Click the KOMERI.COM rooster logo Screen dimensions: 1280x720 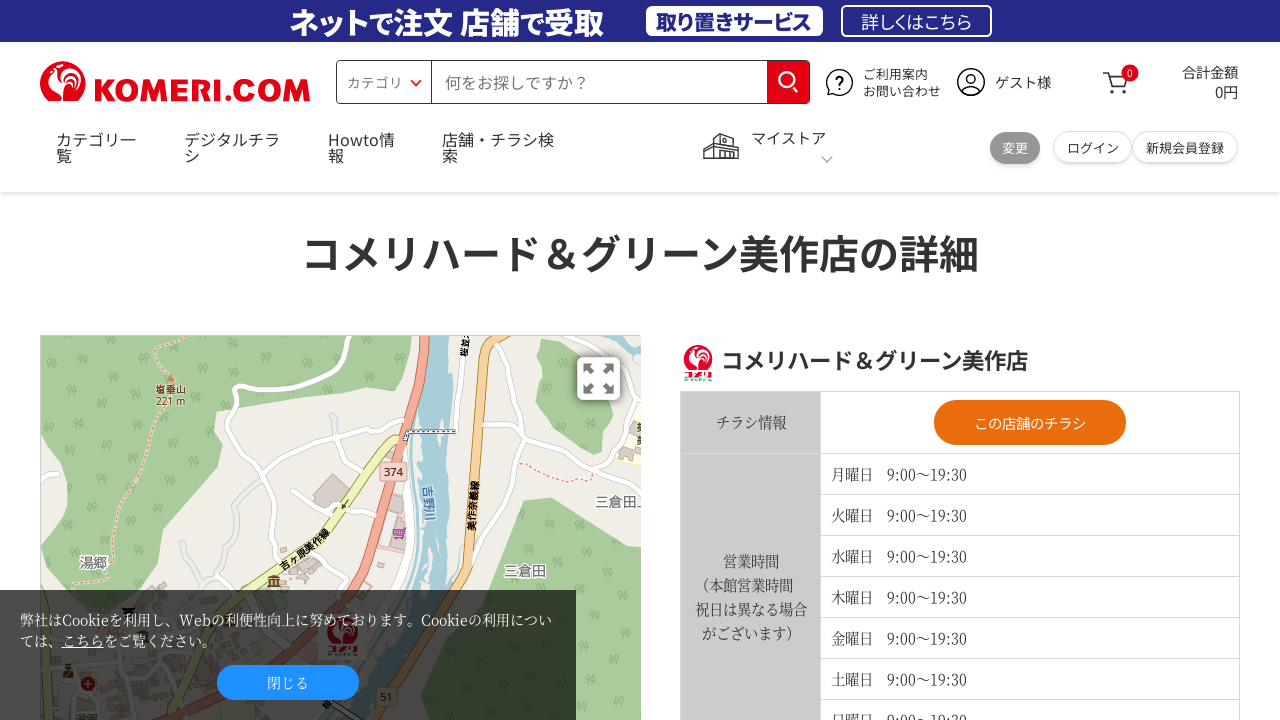tap(174, 82)
